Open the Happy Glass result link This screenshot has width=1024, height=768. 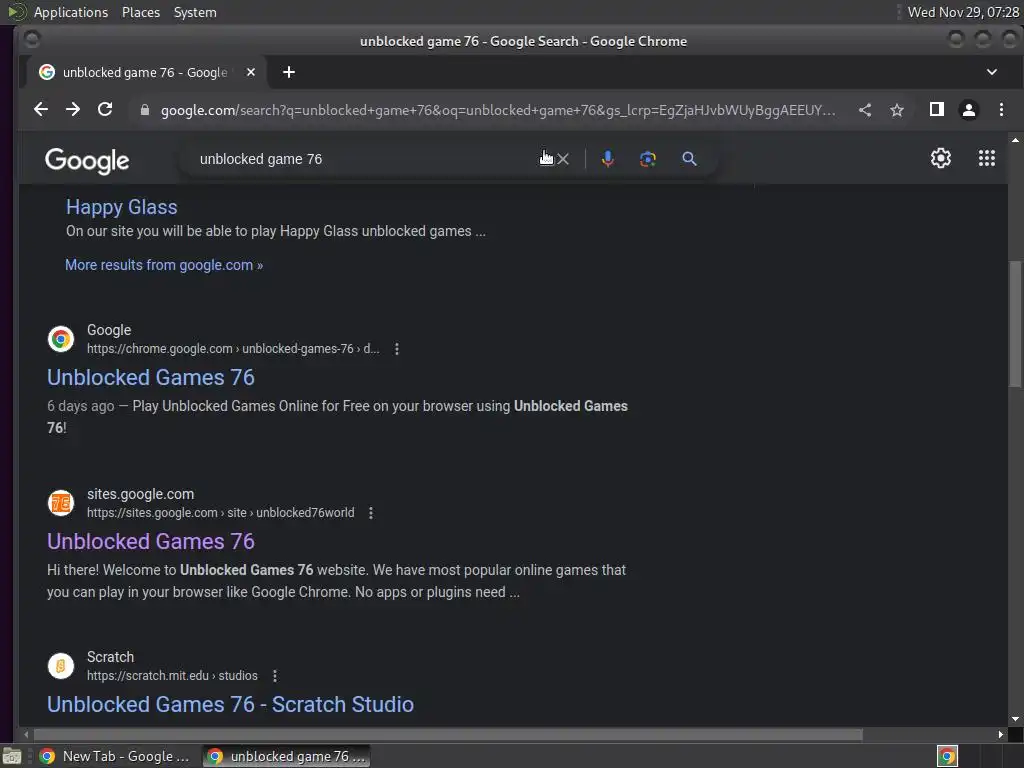121,207
